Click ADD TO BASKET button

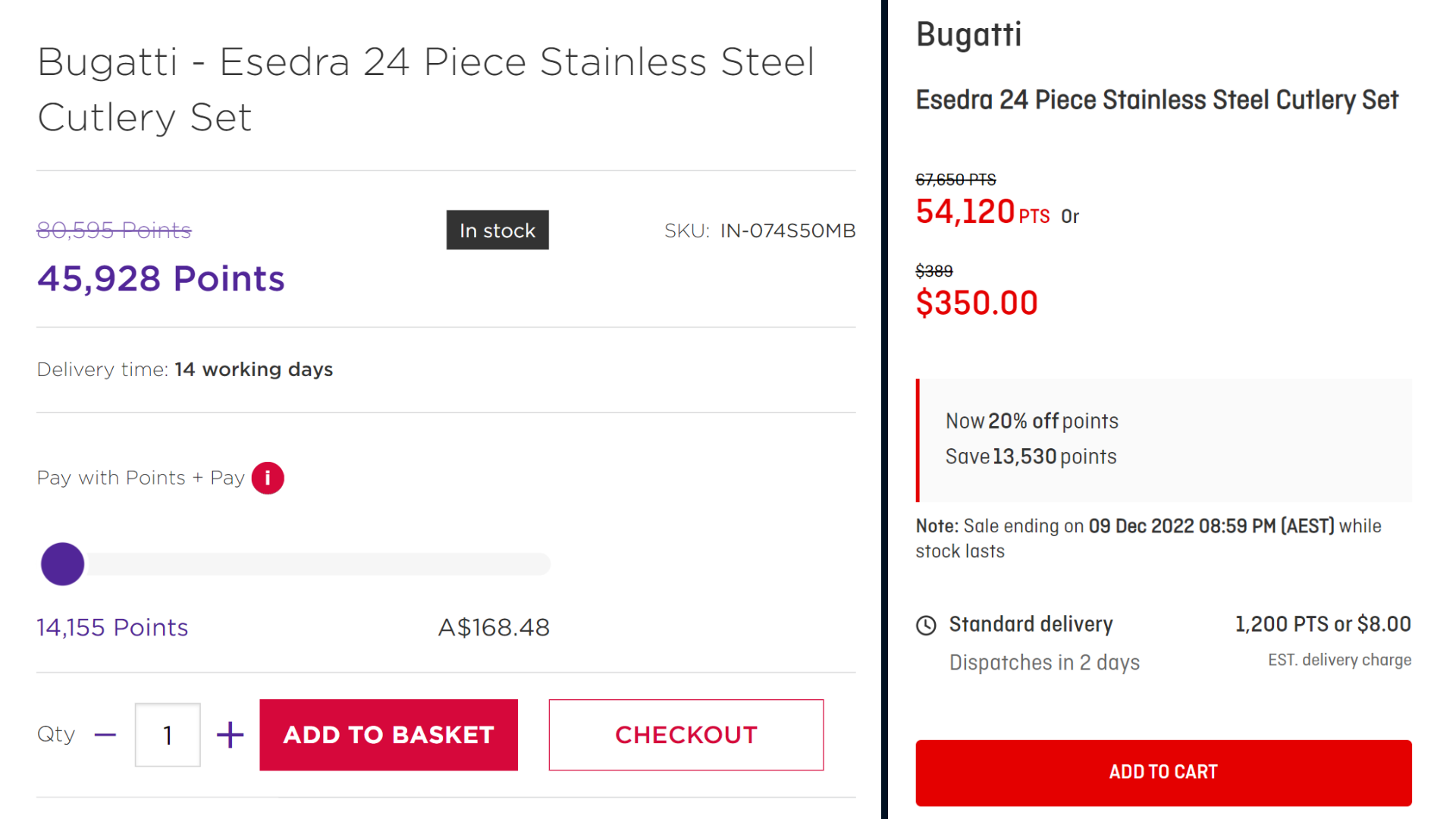(388, 735)
